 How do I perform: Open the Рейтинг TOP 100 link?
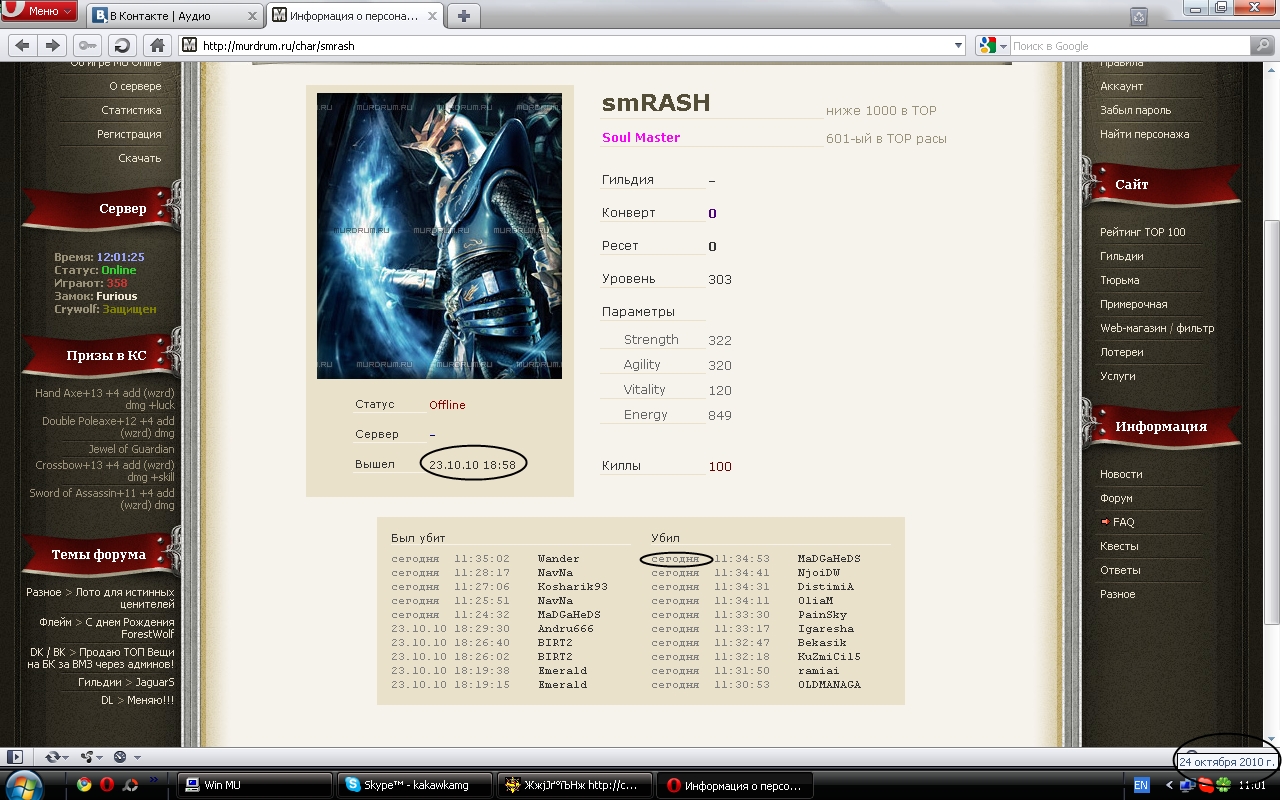click(1142, 232)
